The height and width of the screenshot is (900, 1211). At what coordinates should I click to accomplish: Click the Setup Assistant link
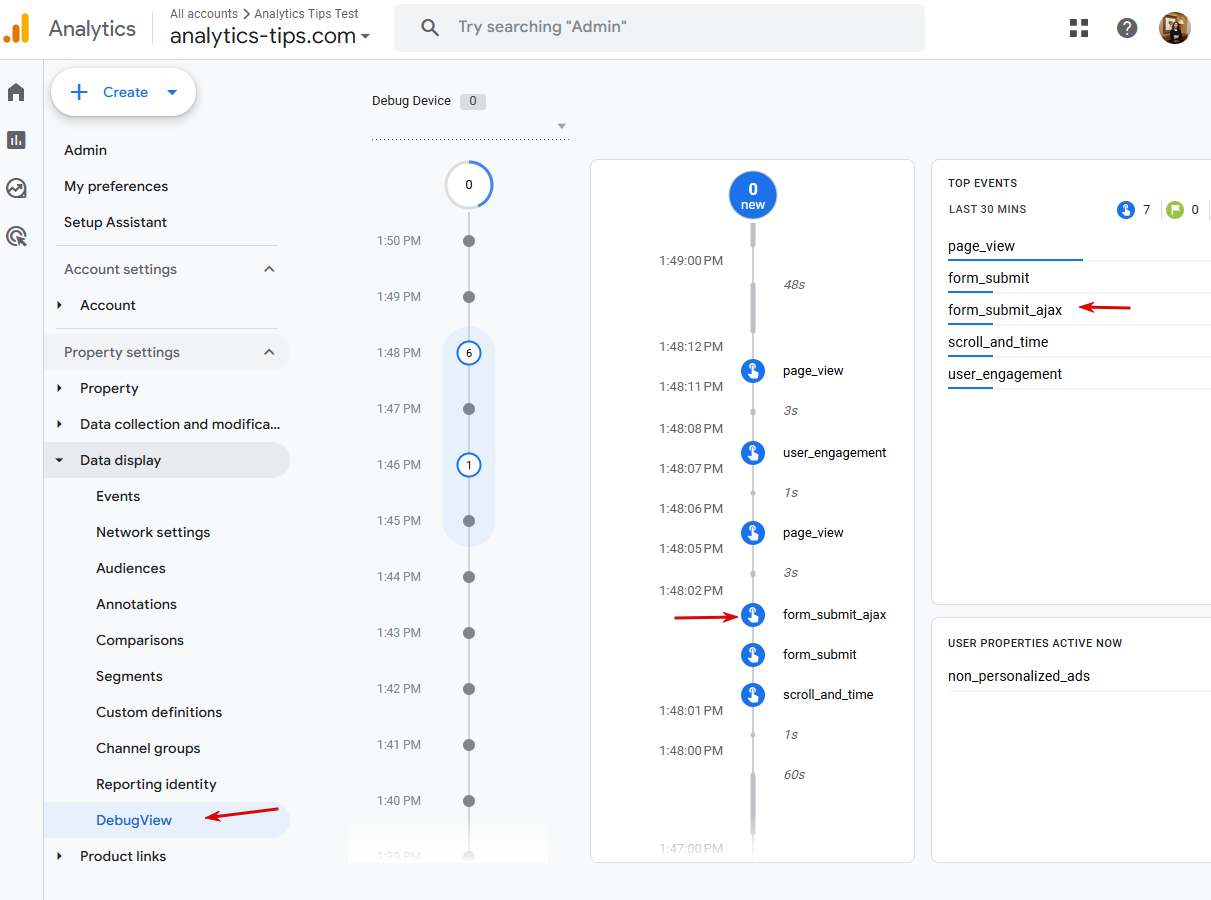pyautogui.click(x=115, y=222)
